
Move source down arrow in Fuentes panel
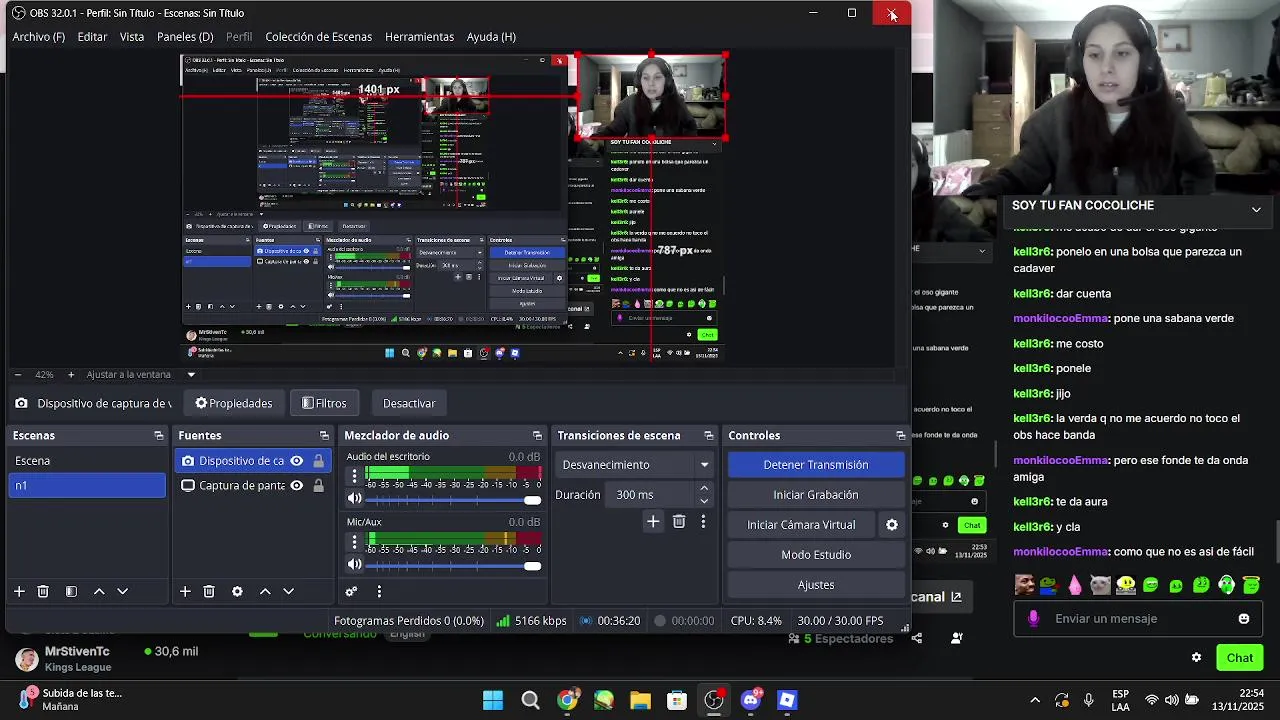click(289, 591)
